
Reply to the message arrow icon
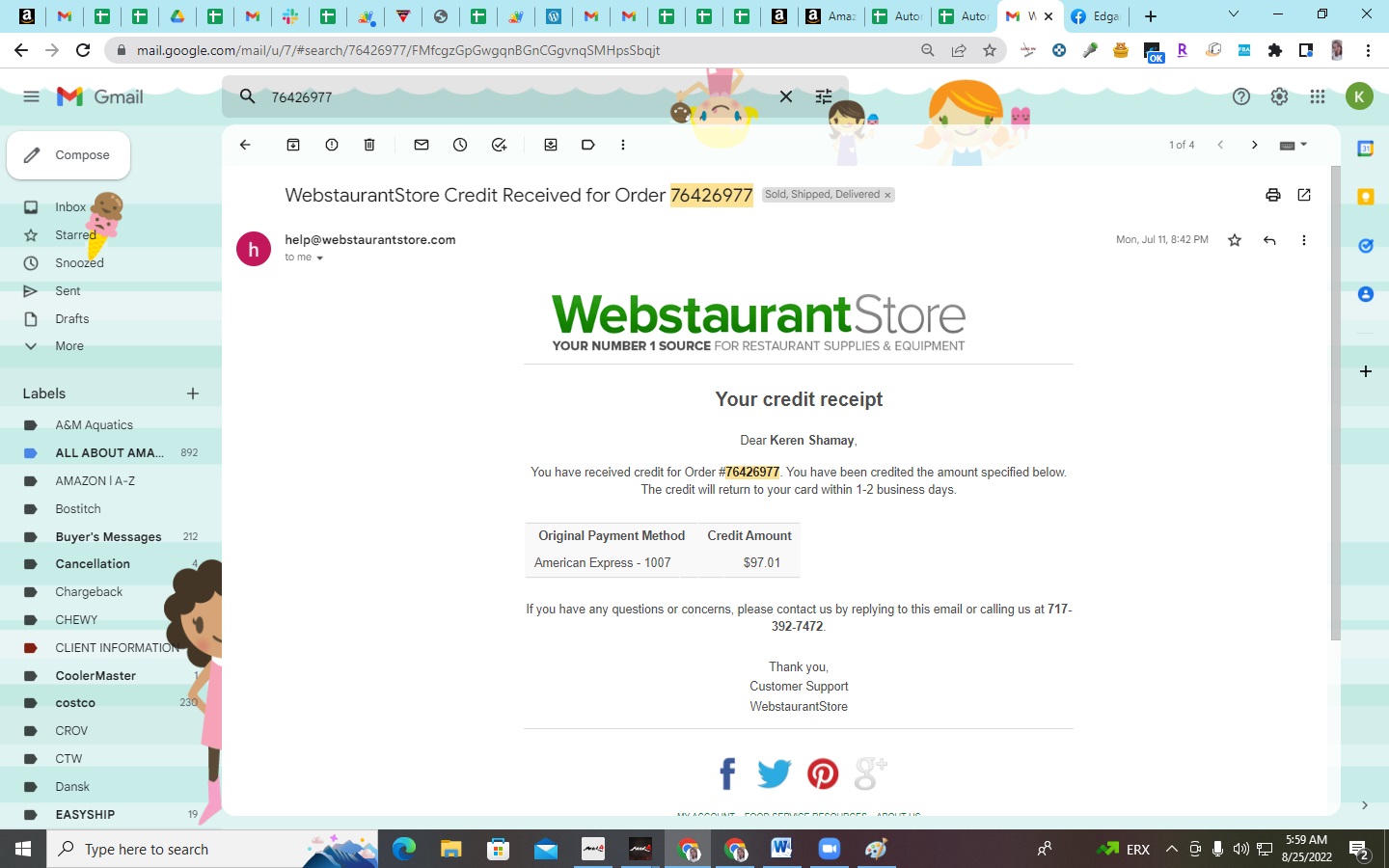coord(1269,240)
